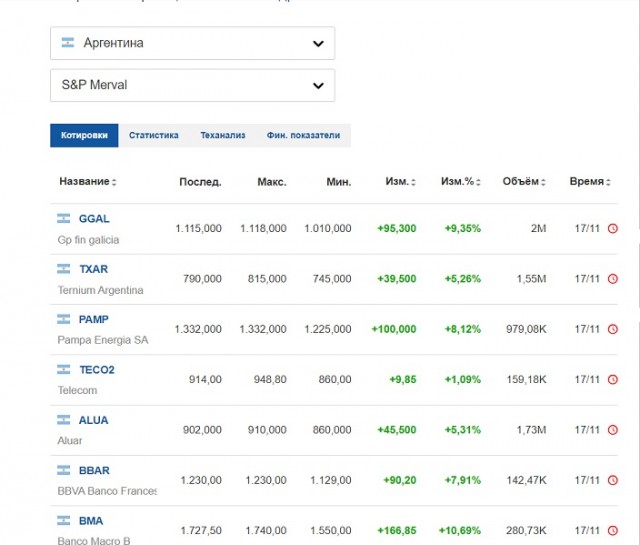Viewport: 640px width, 545px height.
Task: Click the +7,91% change for BBAR
Action: tap(462, 480)
